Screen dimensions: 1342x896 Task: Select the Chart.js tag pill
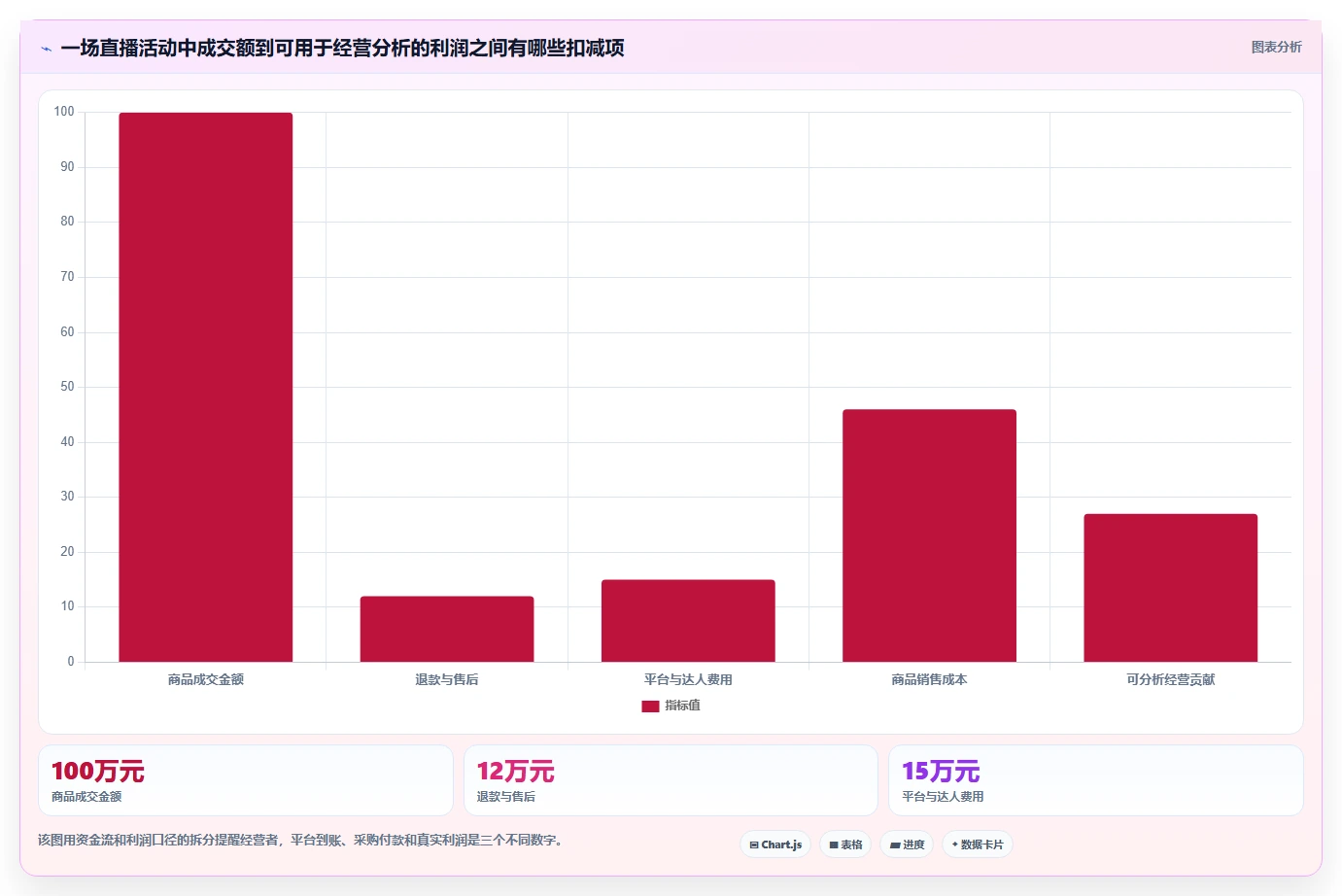[775, 844]
